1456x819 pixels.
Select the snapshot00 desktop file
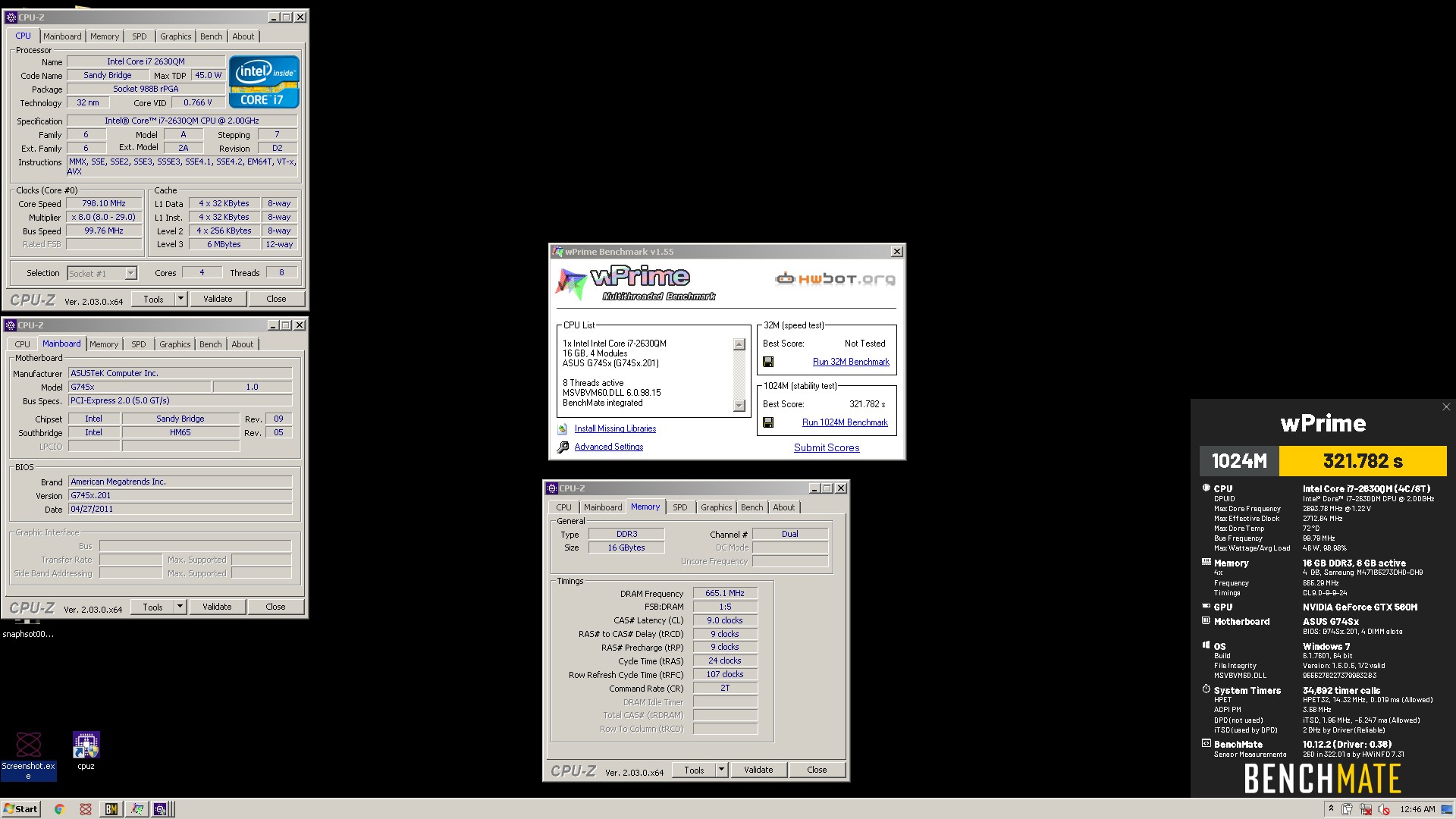coord(27,629)
